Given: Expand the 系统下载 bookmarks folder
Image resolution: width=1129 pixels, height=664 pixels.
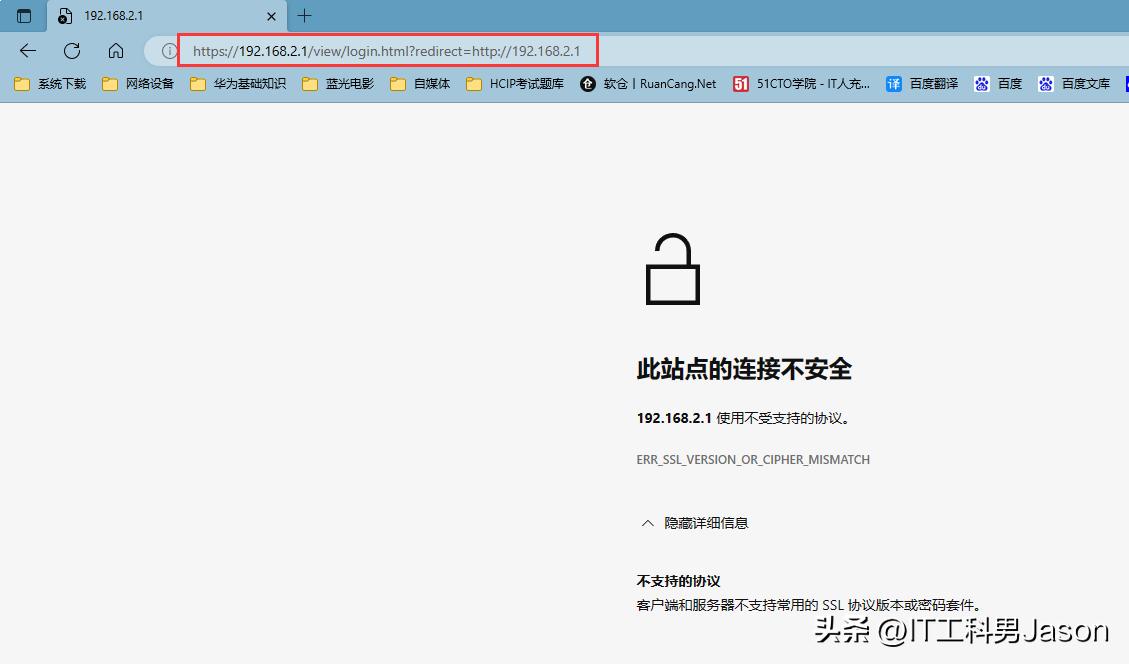Looking at the screenshot, I should pyautogui.click(x=46, y=83).
